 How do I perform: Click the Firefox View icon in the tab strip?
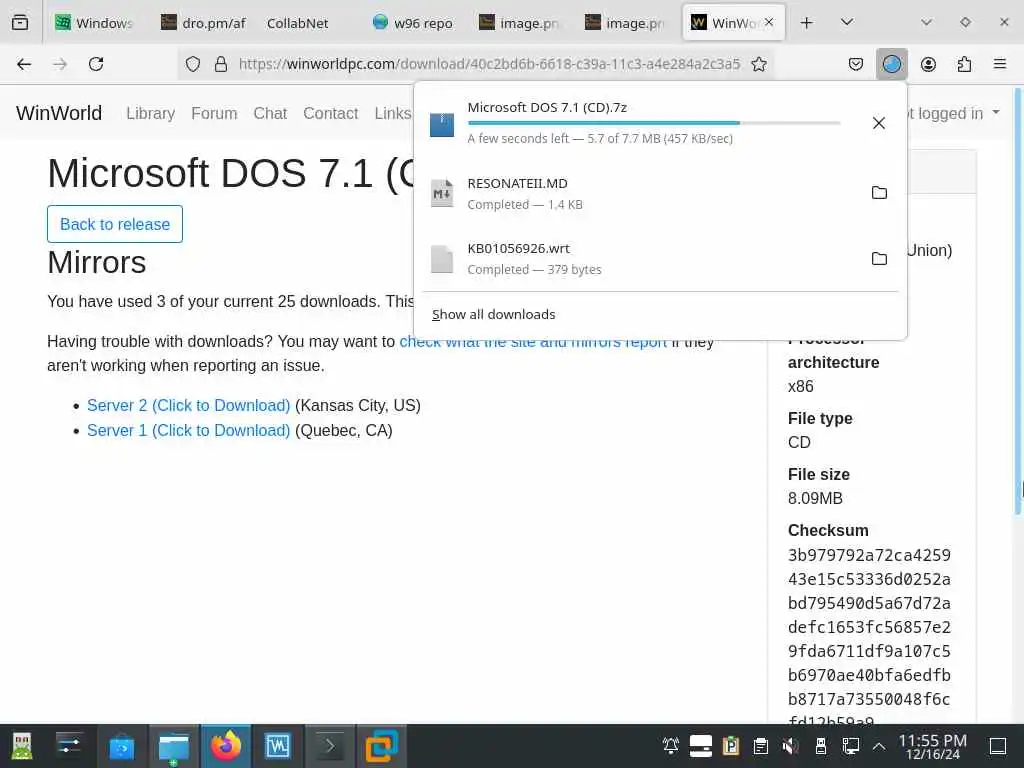click(20, 22)
